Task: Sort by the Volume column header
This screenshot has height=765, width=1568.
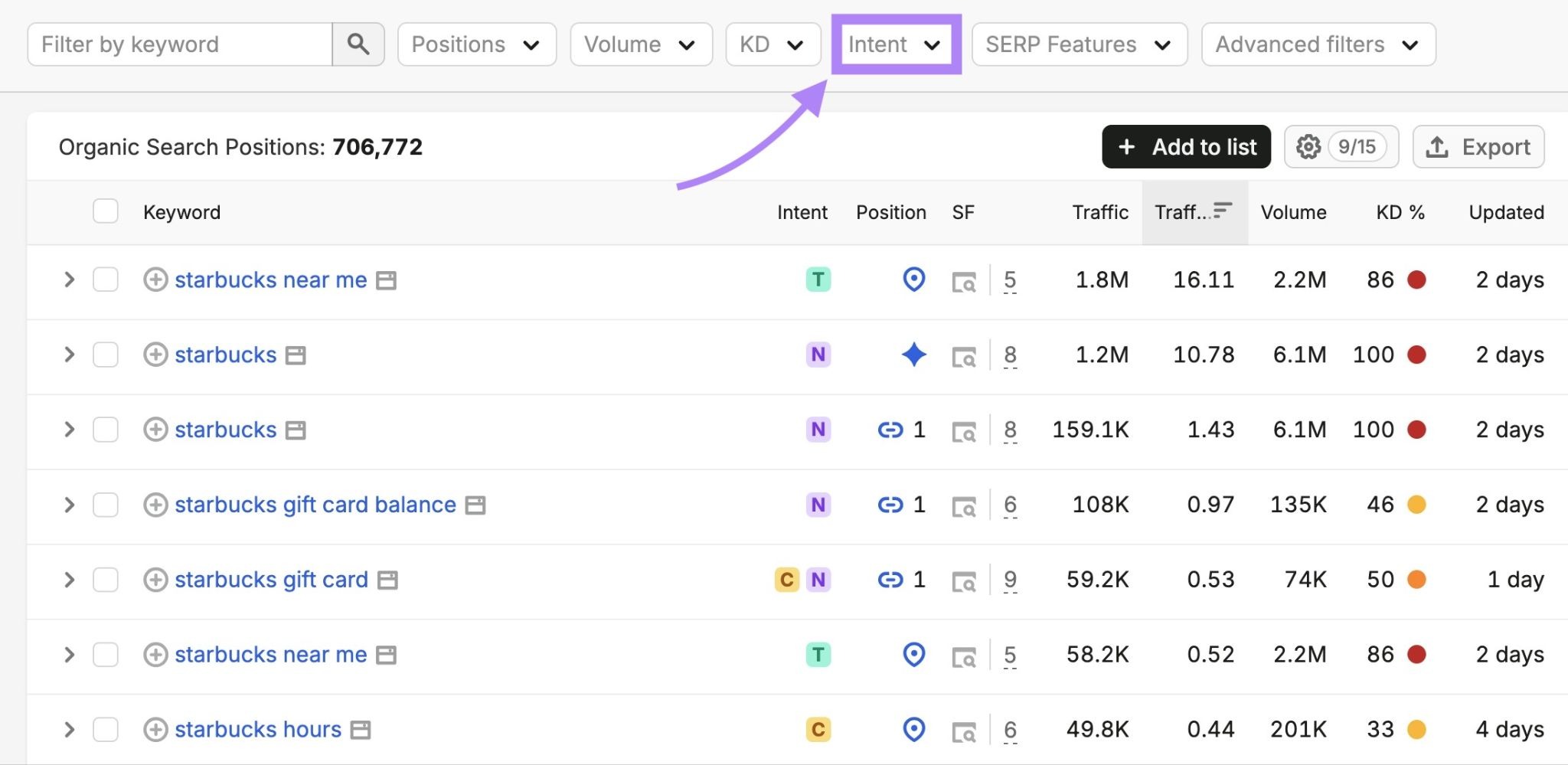Action: coord(1293,212)
